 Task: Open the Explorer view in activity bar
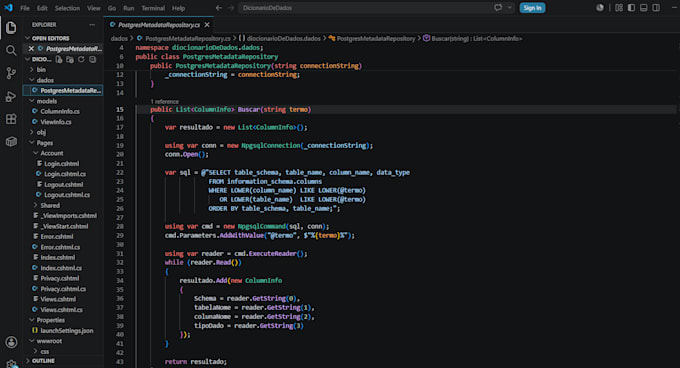tap(11, 27)
